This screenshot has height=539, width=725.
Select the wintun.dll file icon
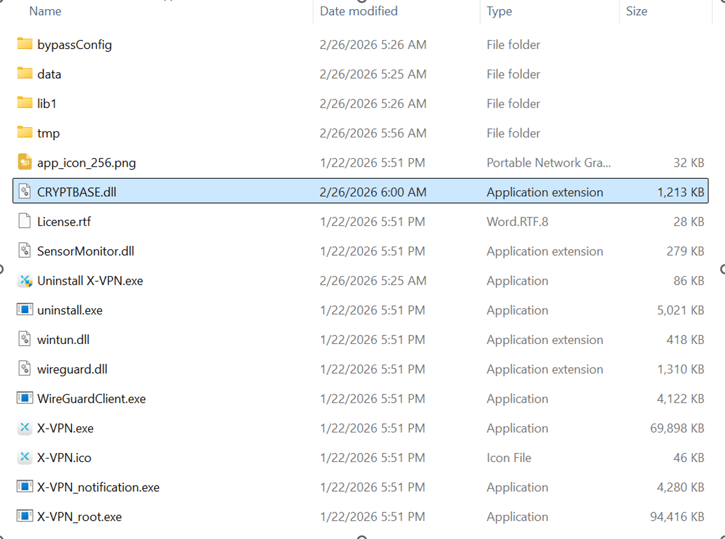pyautogui.click(x=25, y=339)
